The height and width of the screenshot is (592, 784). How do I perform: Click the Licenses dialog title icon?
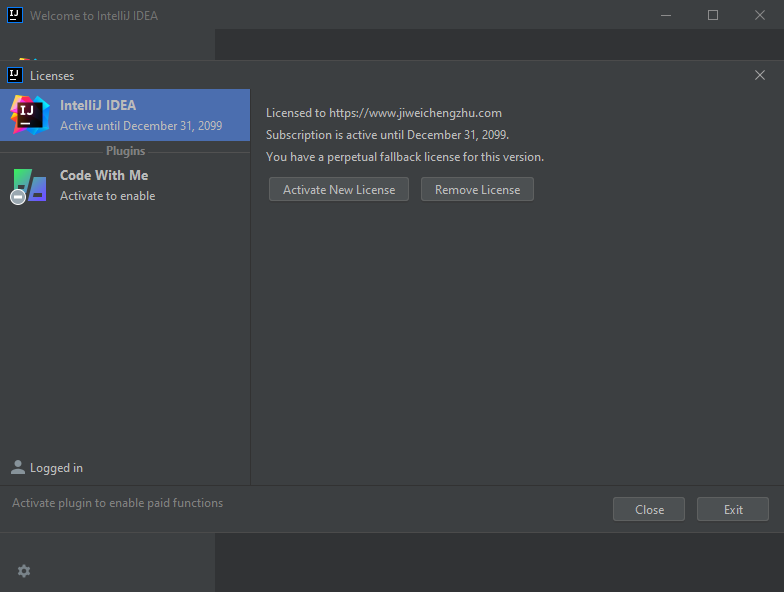point(15,75)
